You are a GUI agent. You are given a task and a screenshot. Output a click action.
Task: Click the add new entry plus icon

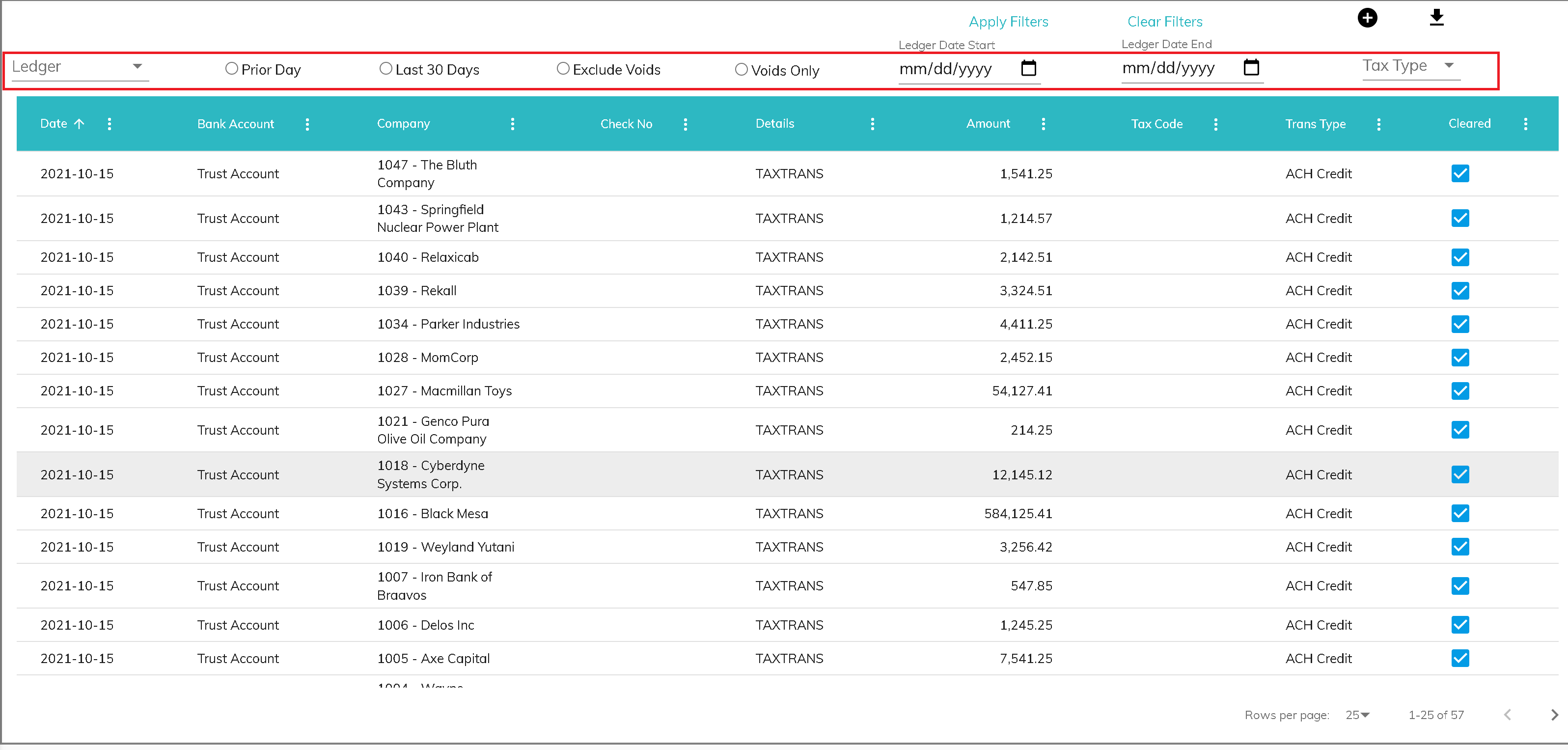tap(1367, 18)
